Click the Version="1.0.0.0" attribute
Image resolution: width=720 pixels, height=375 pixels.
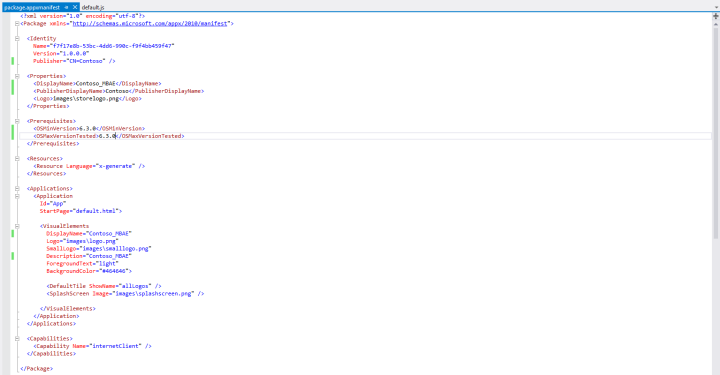click(61, 53)
